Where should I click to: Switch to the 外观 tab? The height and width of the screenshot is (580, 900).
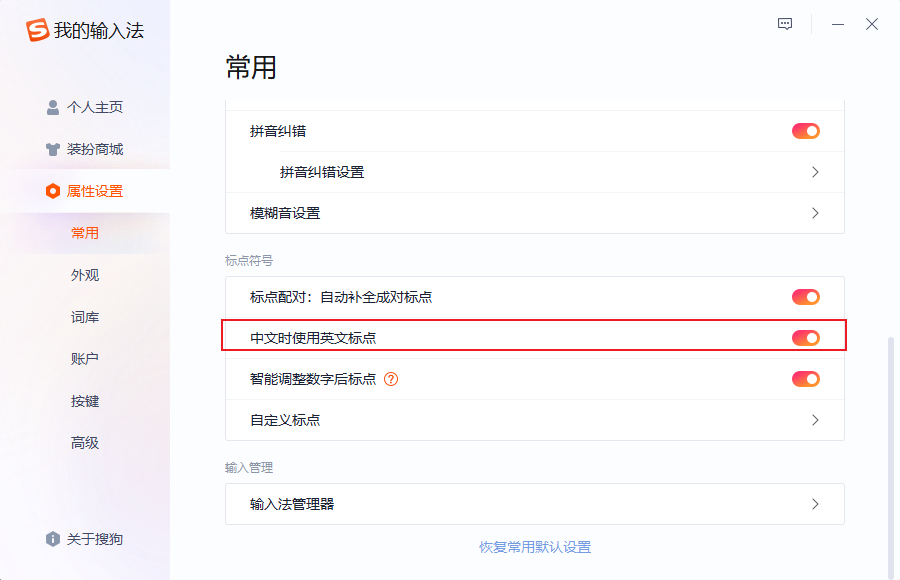point(85,275)
